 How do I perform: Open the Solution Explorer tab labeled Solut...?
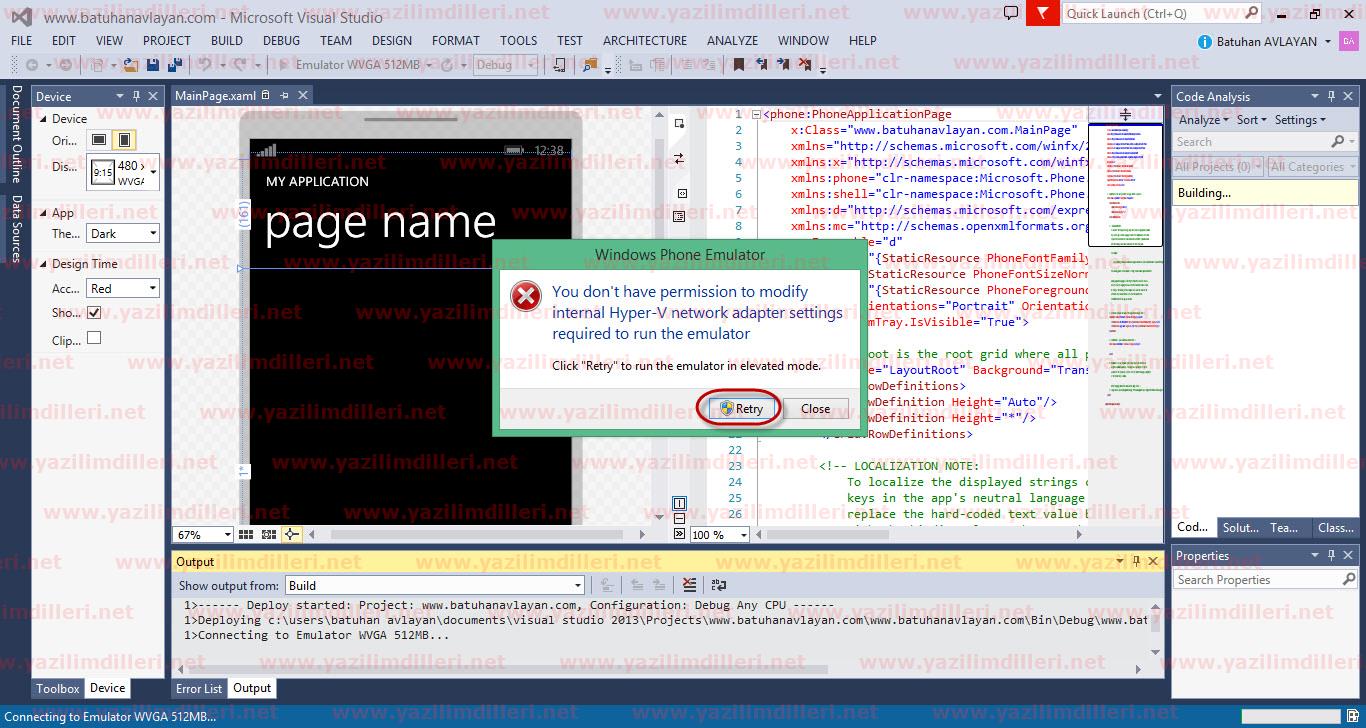(x=1241, y=527)
